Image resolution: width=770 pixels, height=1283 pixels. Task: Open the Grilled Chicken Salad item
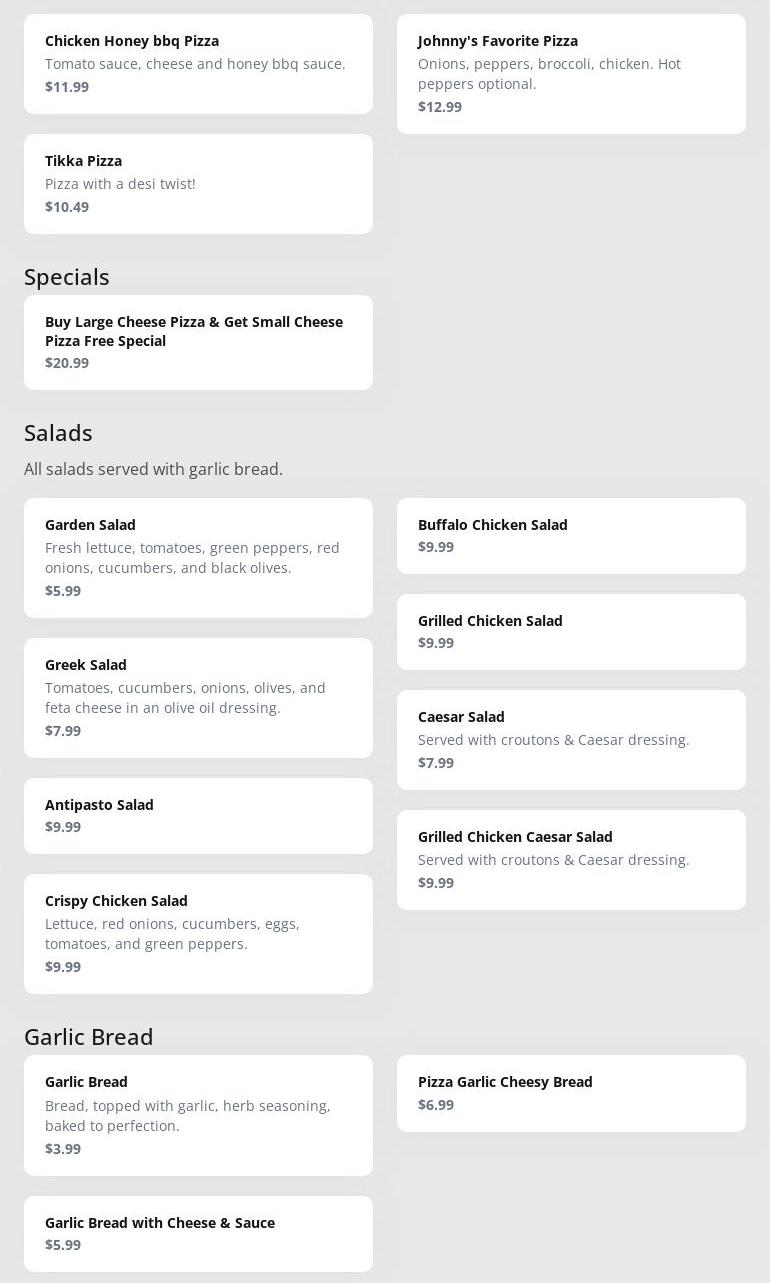point(571,632)
